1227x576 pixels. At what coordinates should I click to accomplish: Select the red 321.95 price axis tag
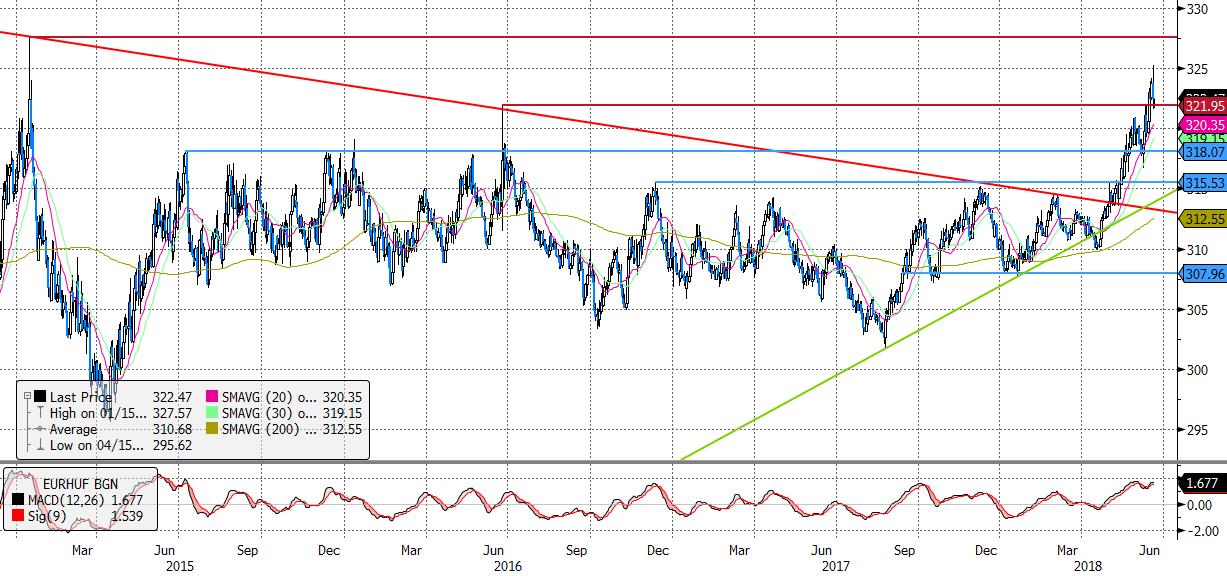tap(1203, 105)
